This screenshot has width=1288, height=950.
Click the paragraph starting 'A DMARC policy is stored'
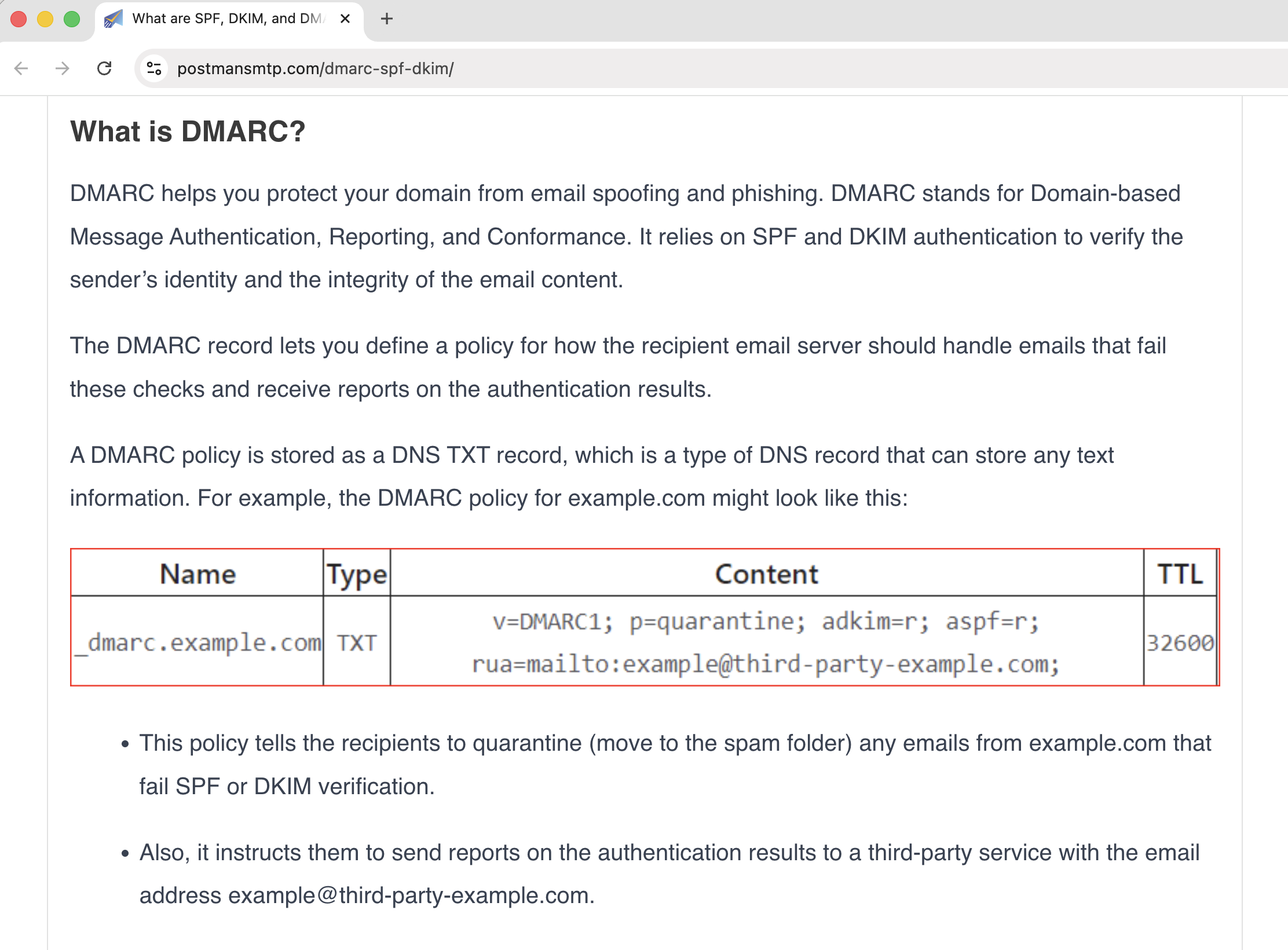(592, 477)
